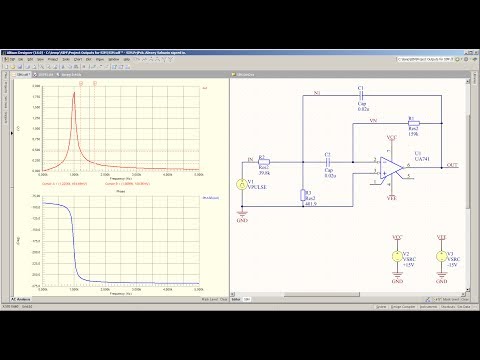This screenshot has width=480, height=360.
Task: Click the N1 net label
Action: click(x=317, y=93)
